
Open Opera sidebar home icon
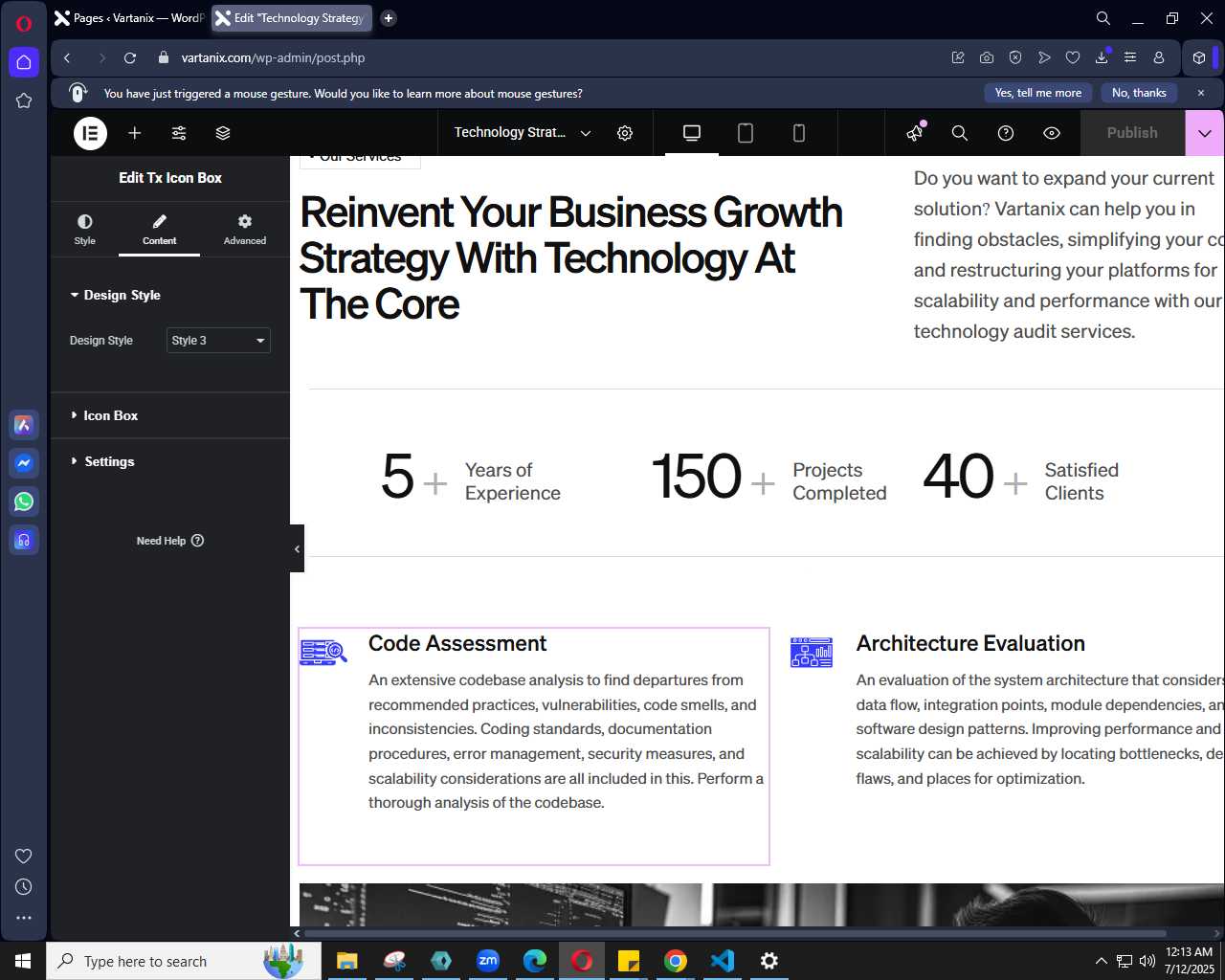point(24,62)
